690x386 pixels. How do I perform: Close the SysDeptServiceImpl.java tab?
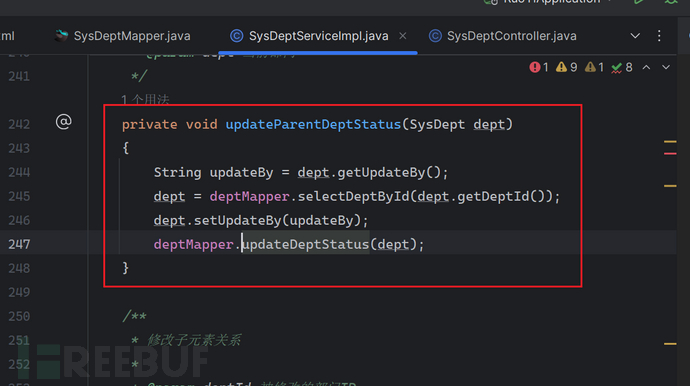click(x=403, y=36)
